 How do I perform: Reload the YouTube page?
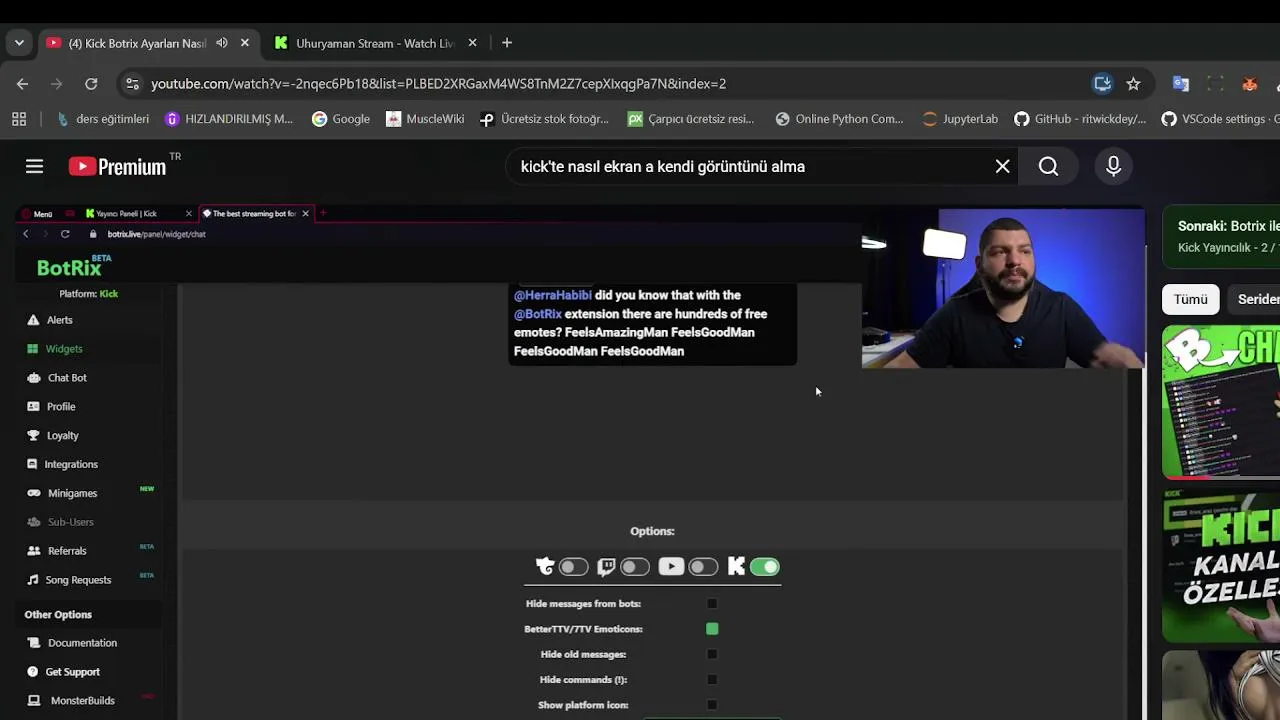pos(91,84)
